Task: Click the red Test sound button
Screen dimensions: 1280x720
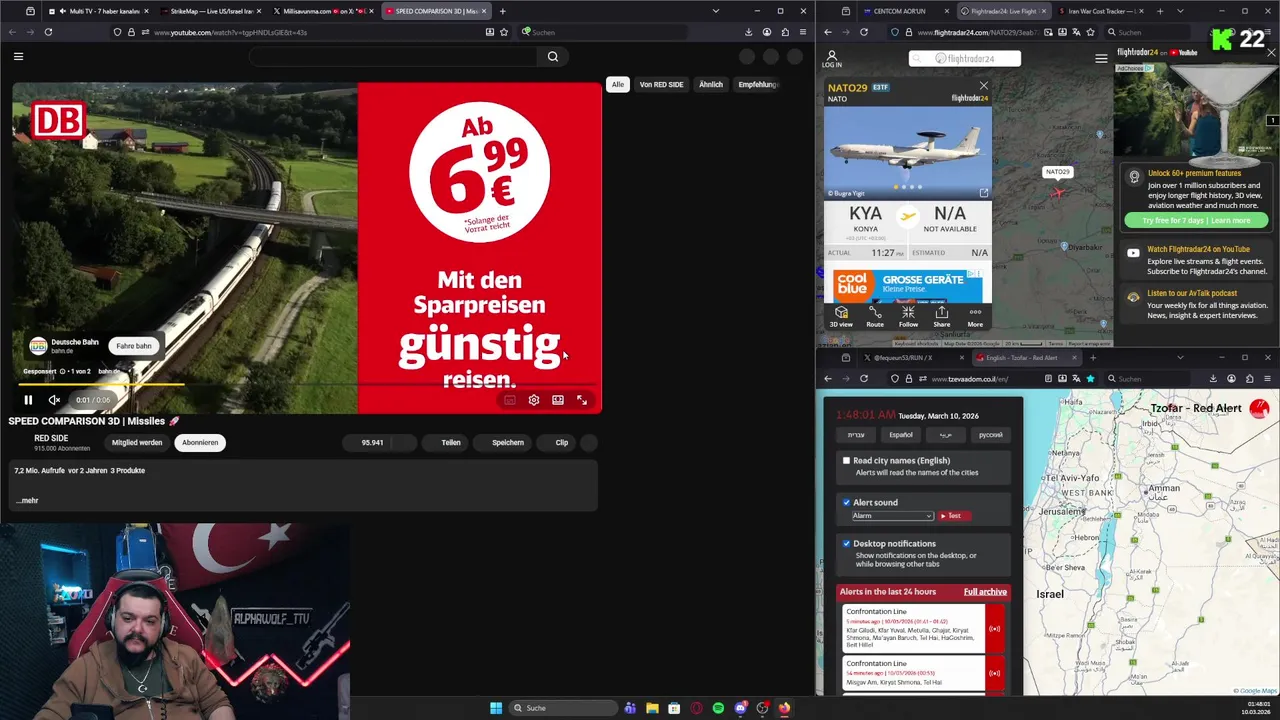Action: 954,516
